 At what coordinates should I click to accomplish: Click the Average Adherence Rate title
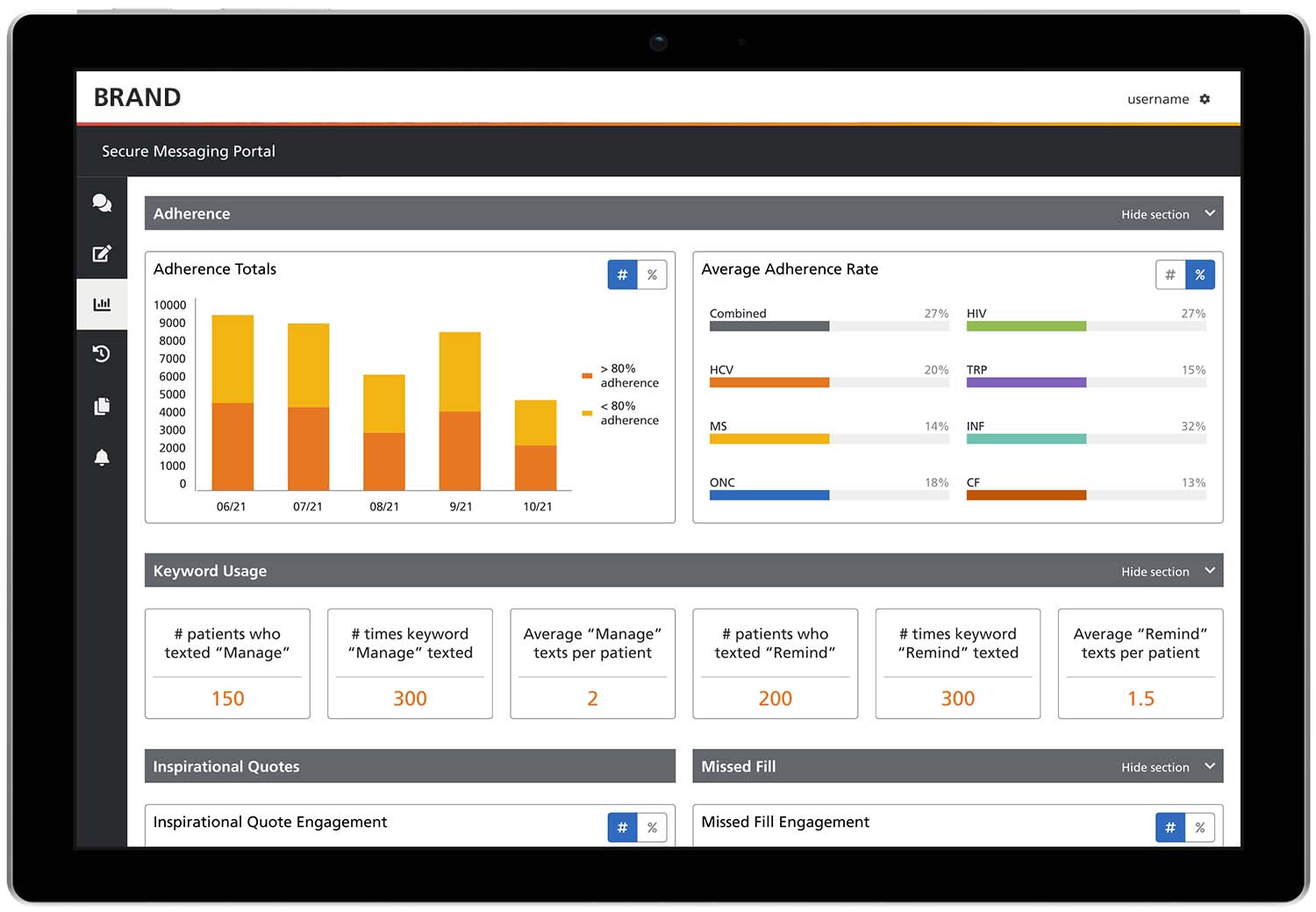tap(790, 269)
